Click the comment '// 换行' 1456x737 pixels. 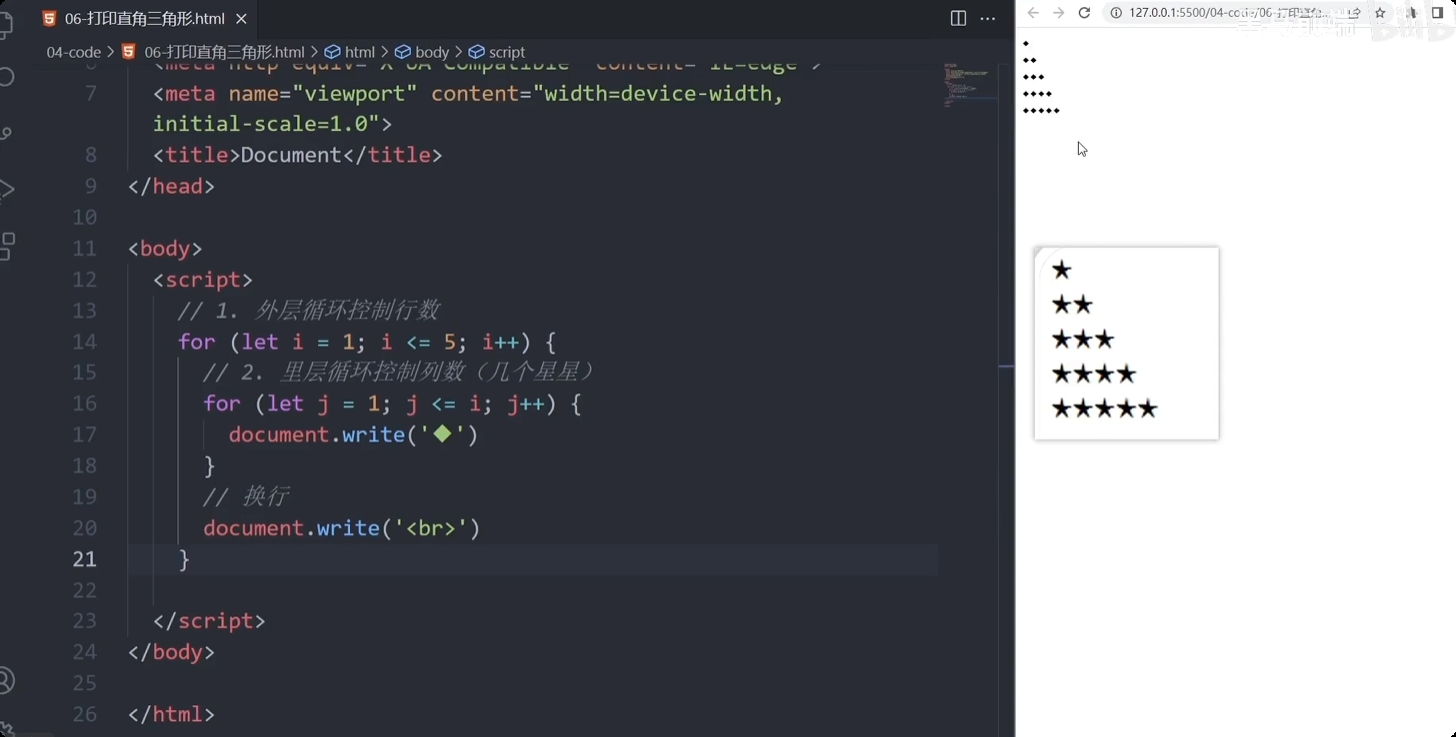click(x=246, y=496)
